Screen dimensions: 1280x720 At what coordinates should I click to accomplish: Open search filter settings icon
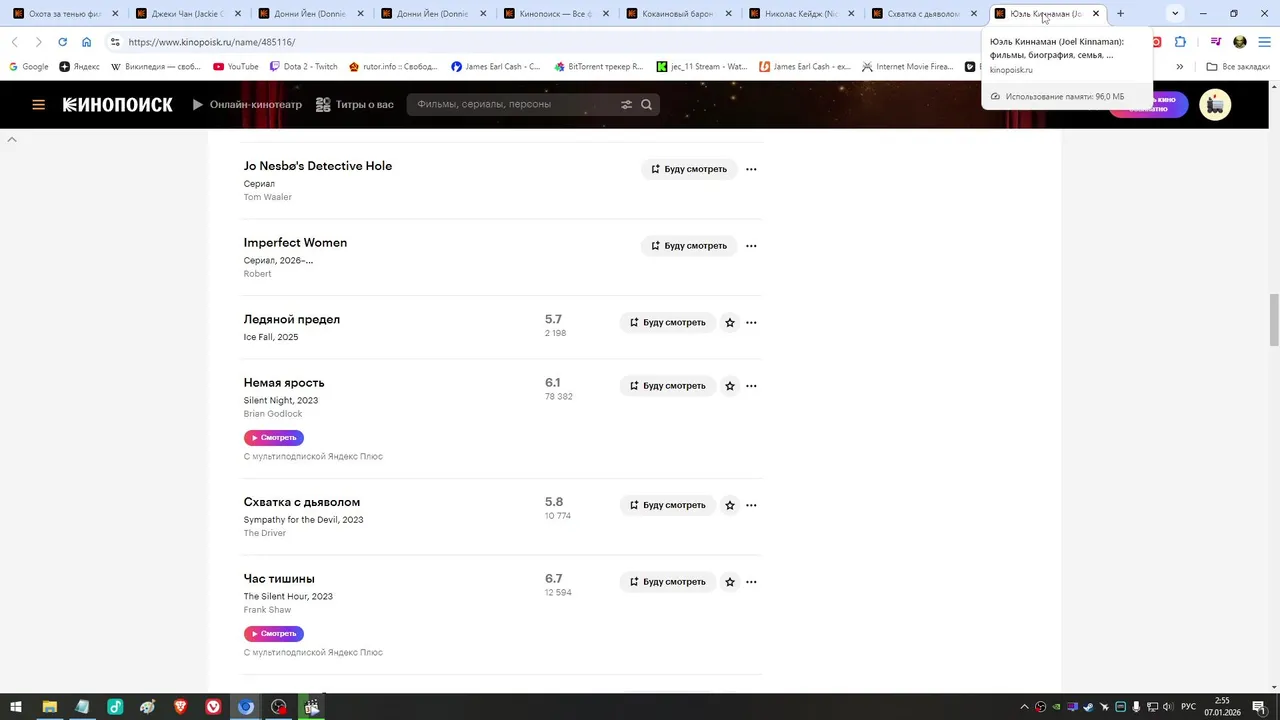click(x=626, y=105)
